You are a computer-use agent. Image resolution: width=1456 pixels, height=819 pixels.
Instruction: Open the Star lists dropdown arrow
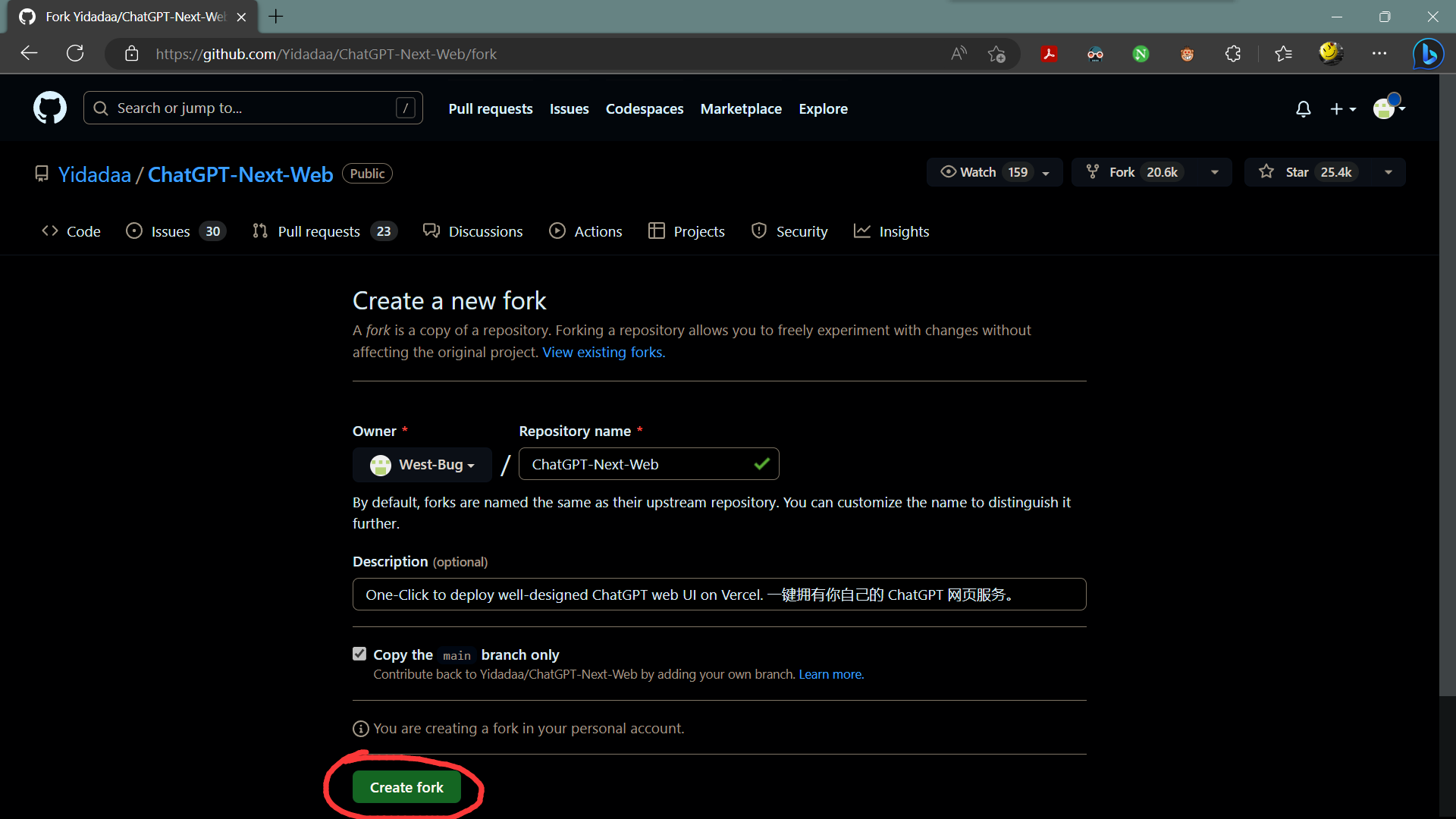point(1388,173)
